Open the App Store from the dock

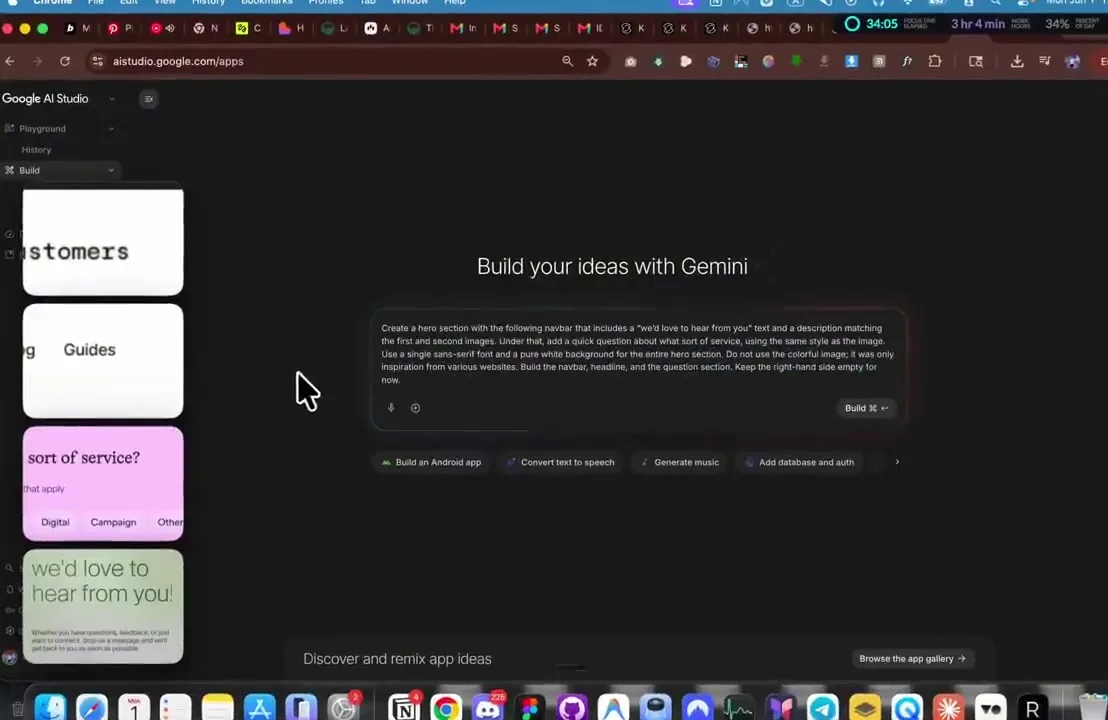259,707
